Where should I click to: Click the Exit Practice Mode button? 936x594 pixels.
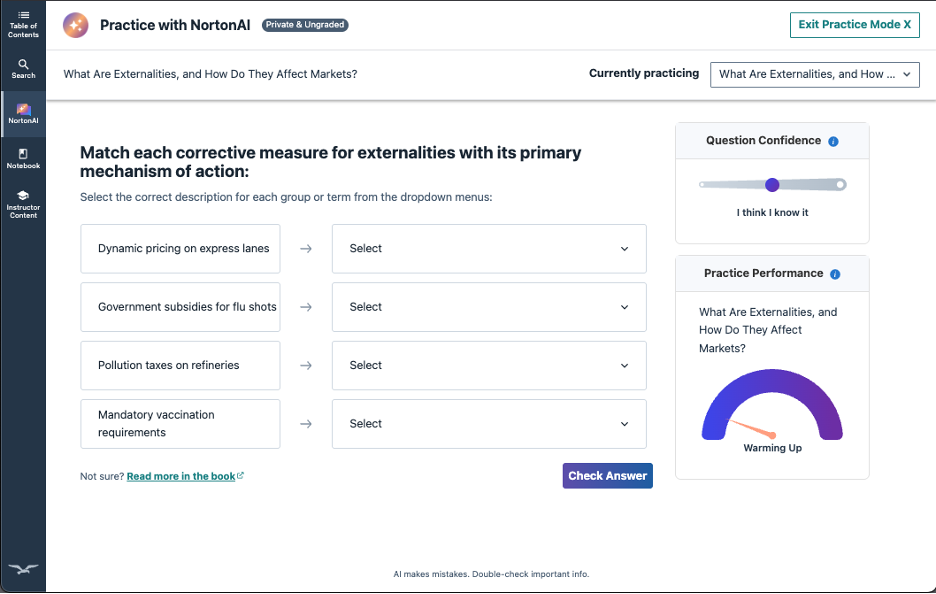pyautogui.click(x=854, y=25)
